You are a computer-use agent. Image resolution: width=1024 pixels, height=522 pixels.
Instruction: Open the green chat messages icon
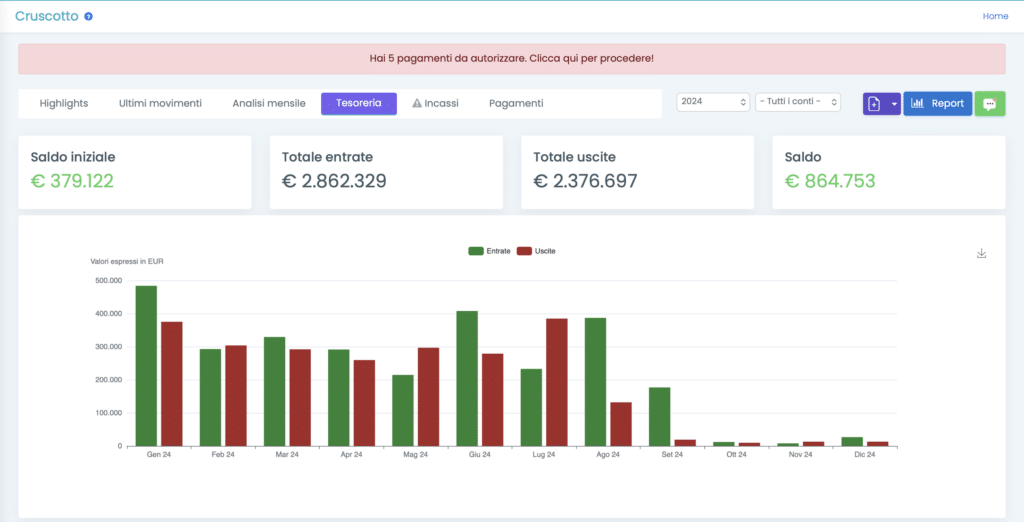(x=989, y=103)
